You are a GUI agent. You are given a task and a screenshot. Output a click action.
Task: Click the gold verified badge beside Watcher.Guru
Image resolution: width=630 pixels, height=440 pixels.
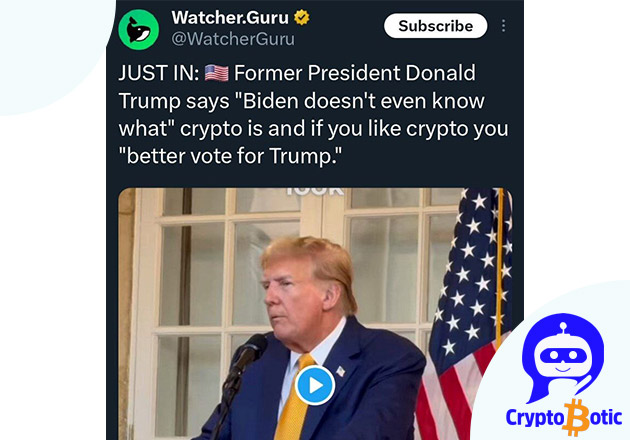tap(301, 17)
